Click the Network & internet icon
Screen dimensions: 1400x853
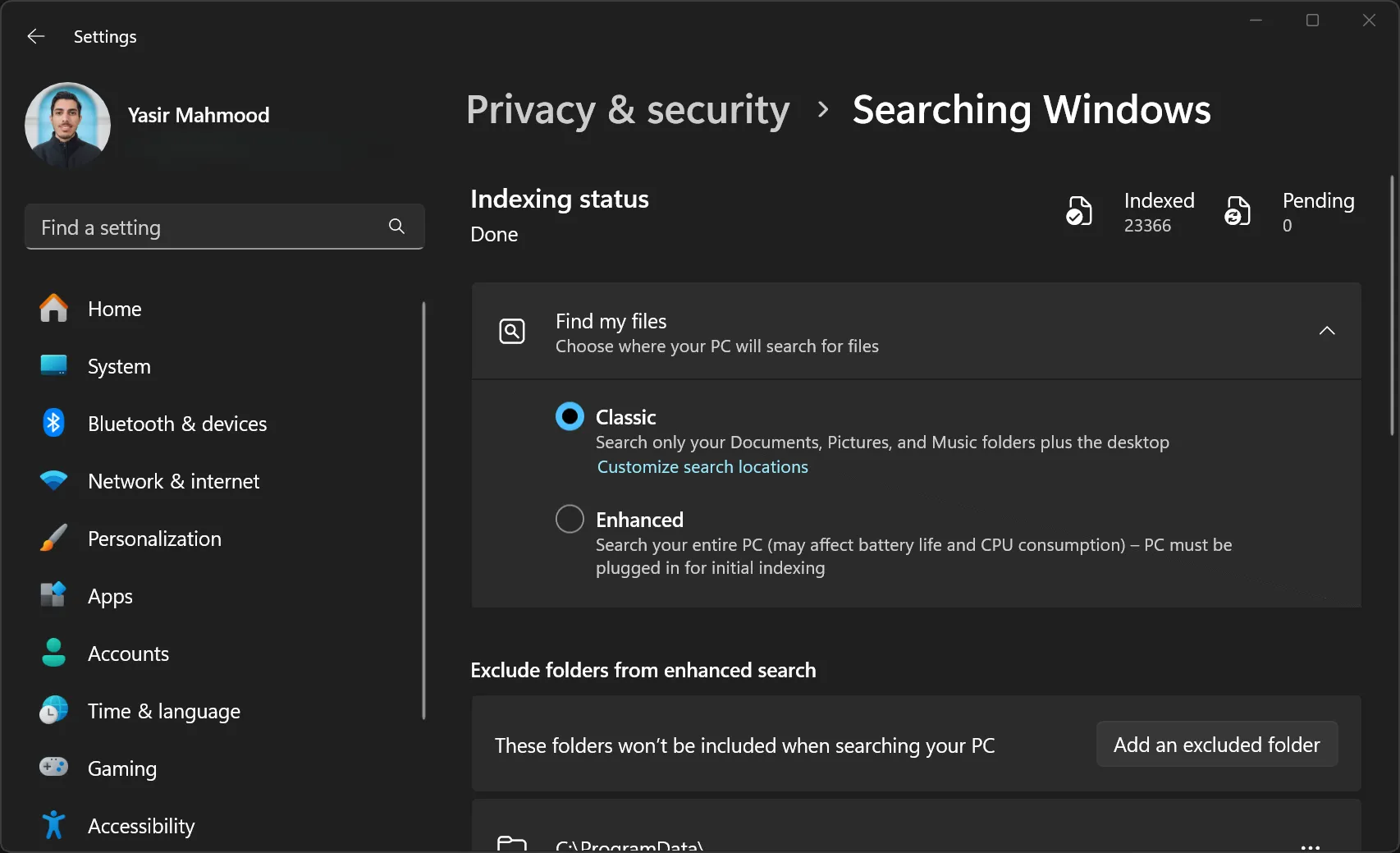[x=53, y=481]
